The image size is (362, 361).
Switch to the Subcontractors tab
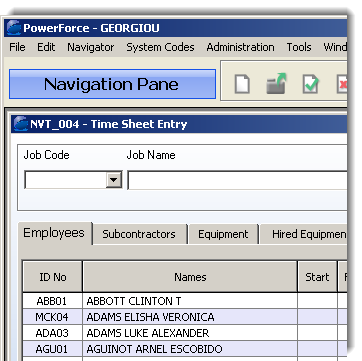point(139,234)
